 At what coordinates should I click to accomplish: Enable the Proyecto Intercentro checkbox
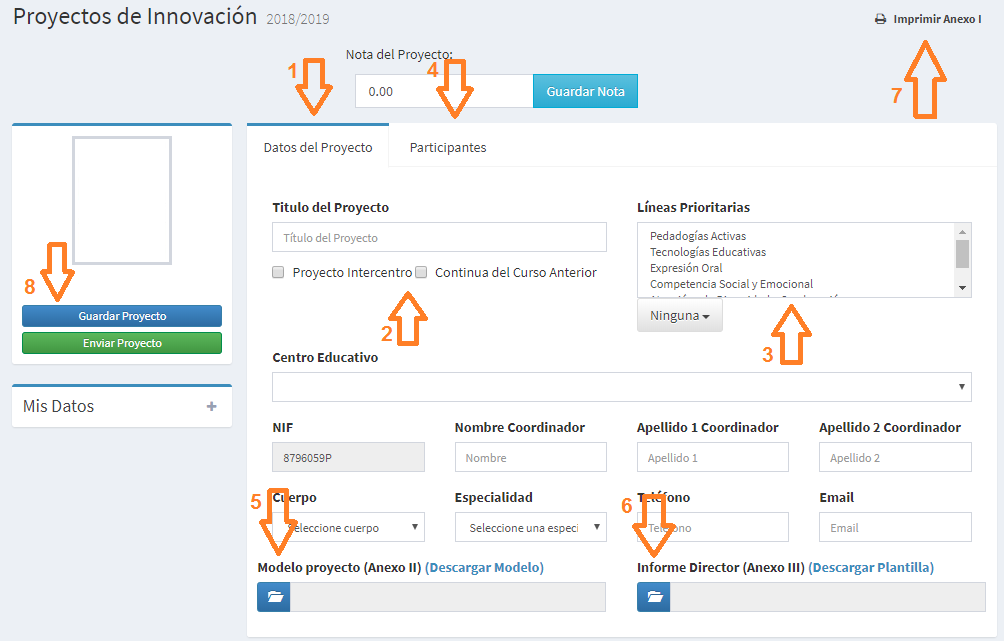pyautogui.click(x=279, y=272)
